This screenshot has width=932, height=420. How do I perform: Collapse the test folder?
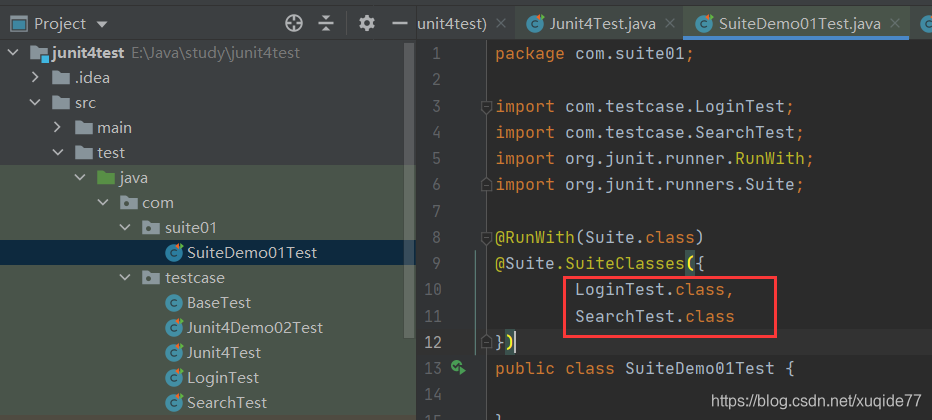pyautogui.click(x=58, y=153)
